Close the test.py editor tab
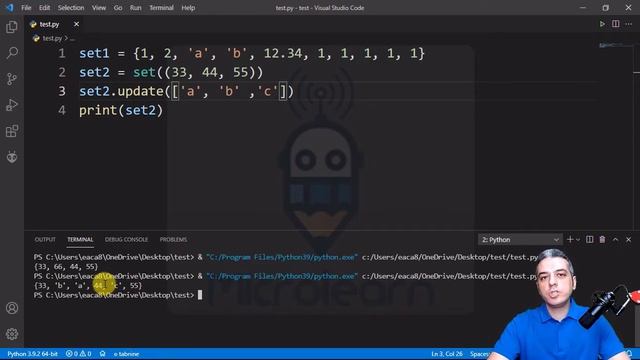The height and width of the screenshot is (360, 640). click(76, 24)
